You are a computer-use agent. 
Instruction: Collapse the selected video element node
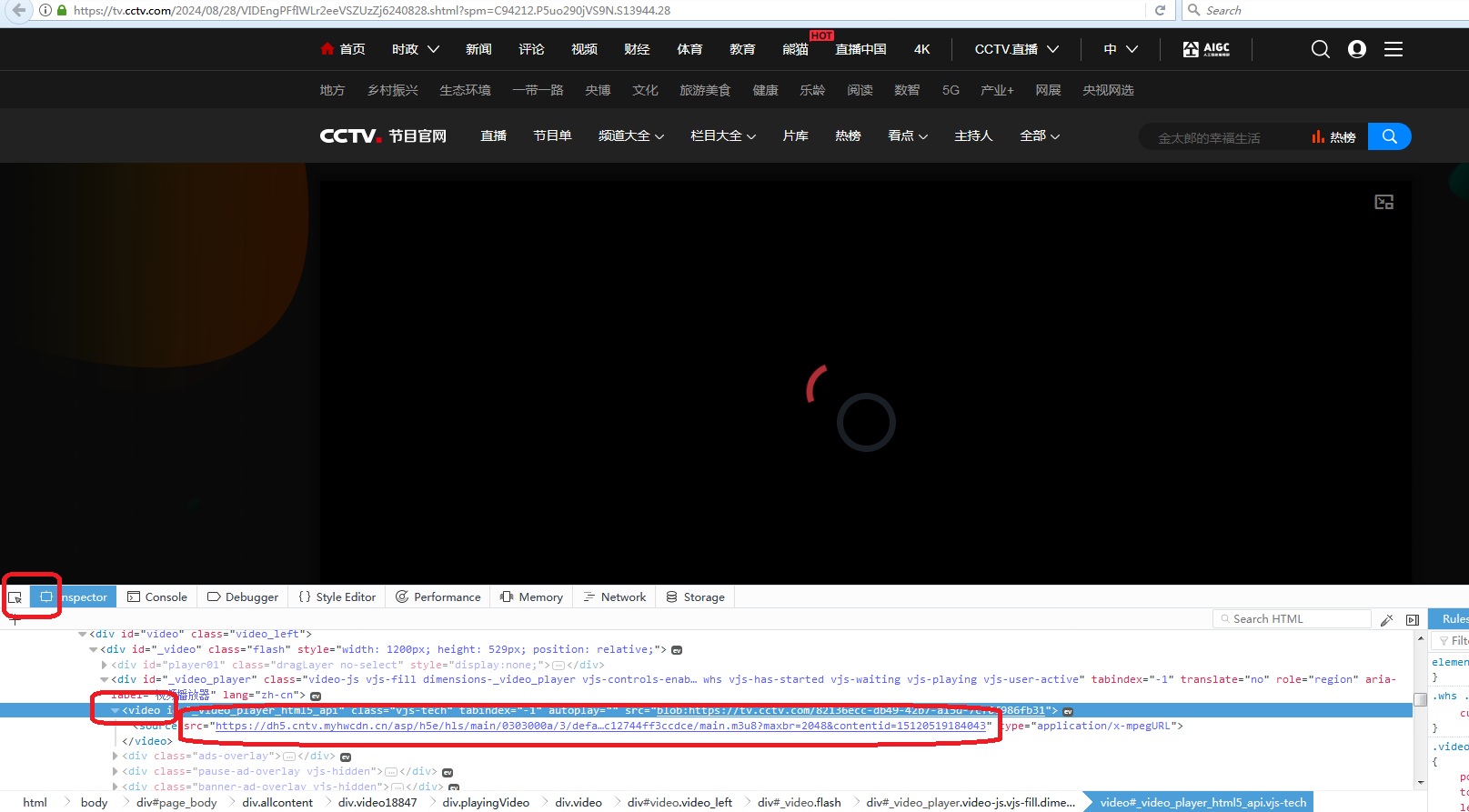[x=116, y=710]
